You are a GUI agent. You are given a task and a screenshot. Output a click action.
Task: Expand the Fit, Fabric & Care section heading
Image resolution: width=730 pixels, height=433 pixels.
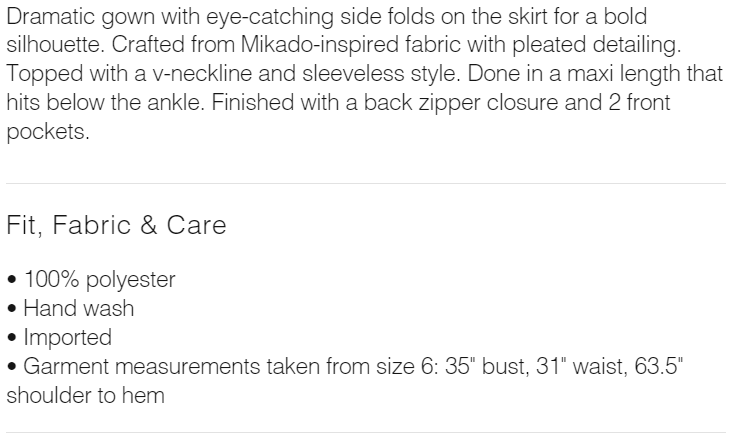116,225
